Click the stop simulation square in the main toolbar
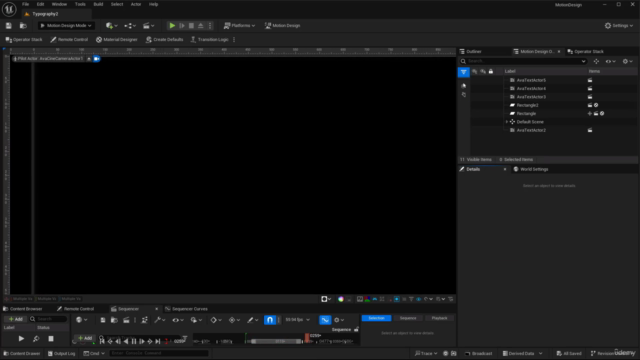 pos(191,26)
